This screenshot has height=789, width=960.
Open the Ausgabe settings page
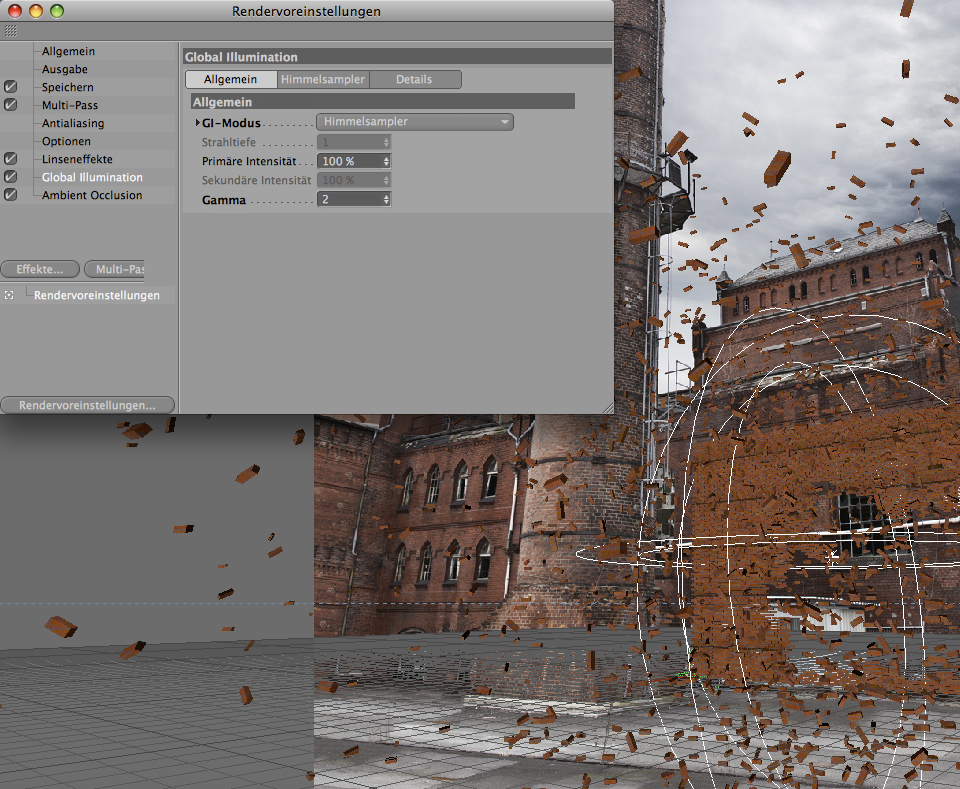tap(64, 69)
